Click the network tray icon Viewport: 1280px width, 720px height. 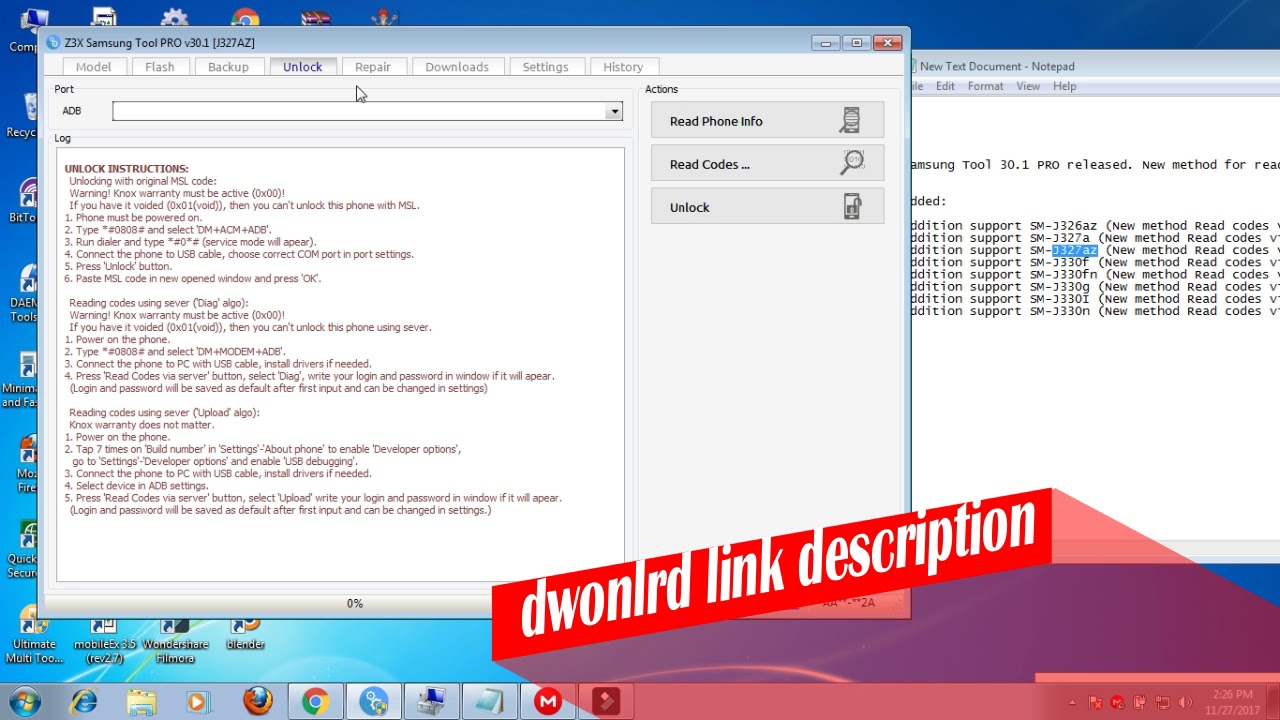point(1163,703)
